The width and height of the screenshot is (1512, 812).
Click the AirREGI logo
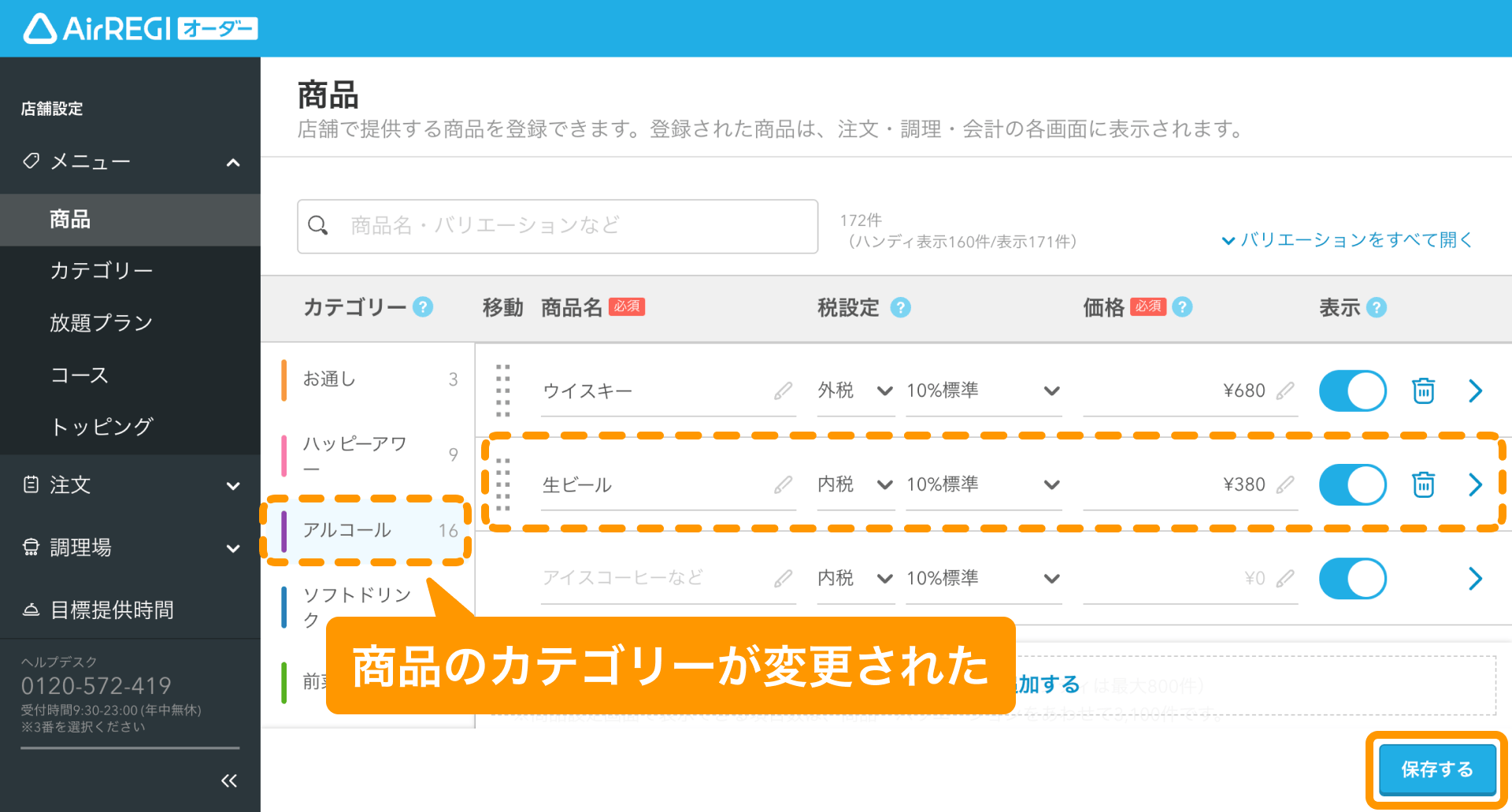click(140, 28)
